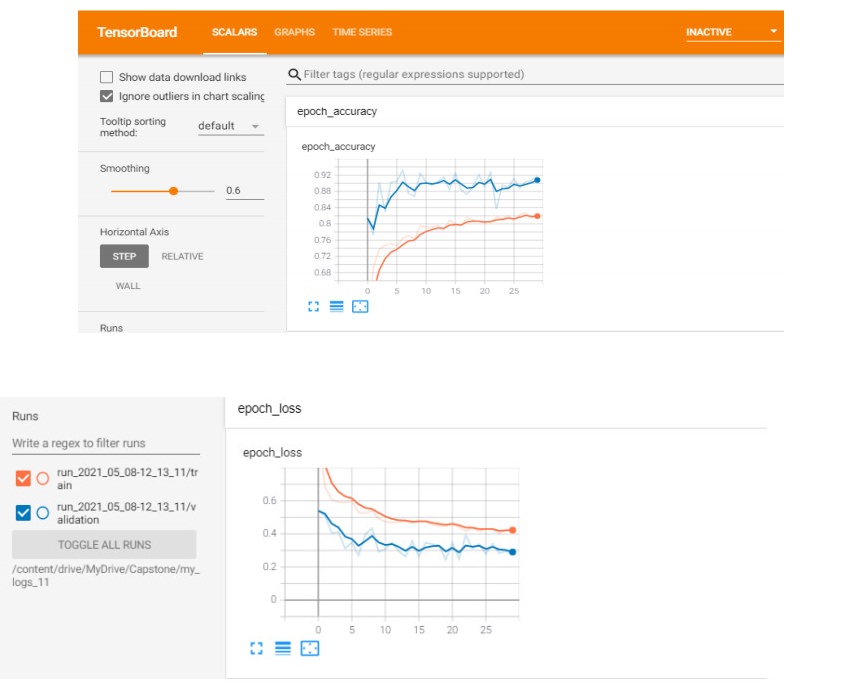Viewport: 853px width, 691px height.
Task: Toggle y-axis log scale on epoch_loss chart
Action: 282,649
